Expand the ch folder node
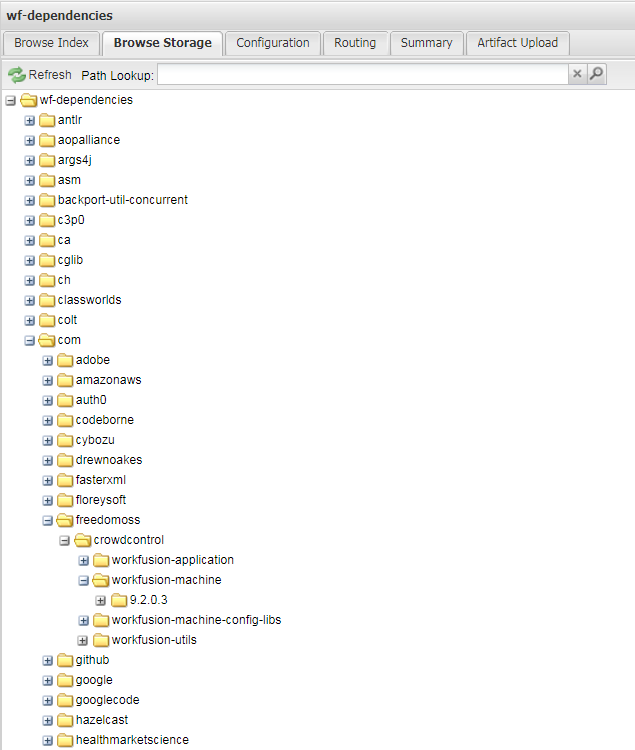The image size is (635, 750). [x=30, y=281]
